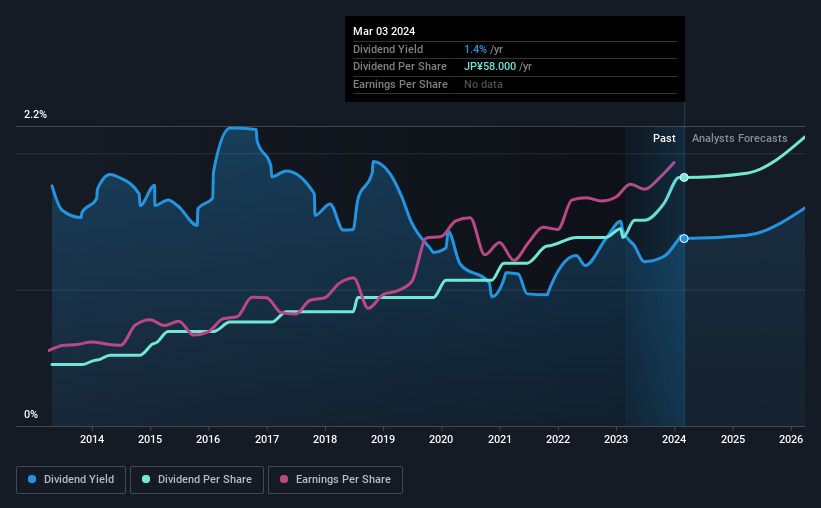Click the 2019 x-axis label
821x508 pixels.
[383, 439]
